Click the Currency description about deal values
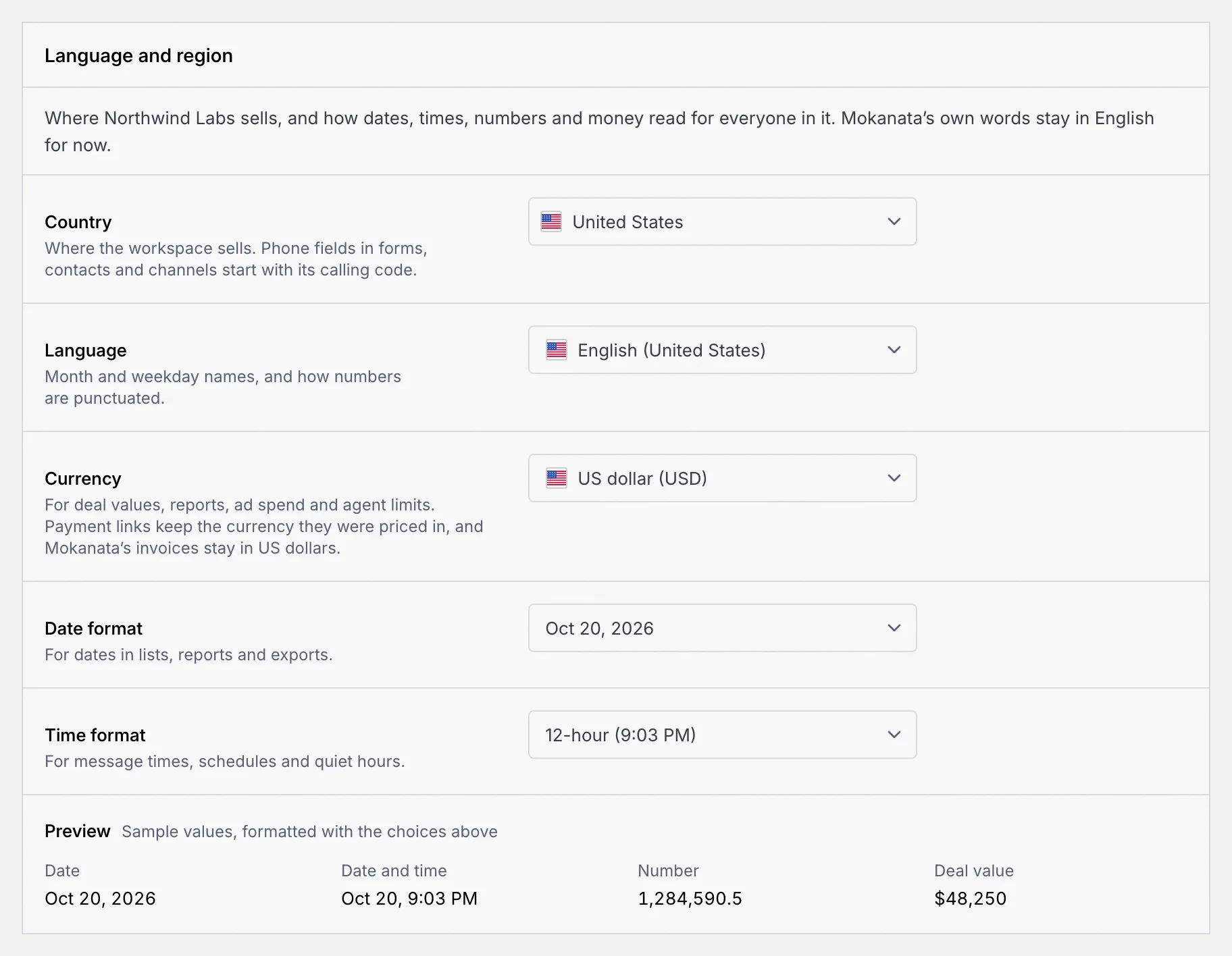 coord(264,527)
